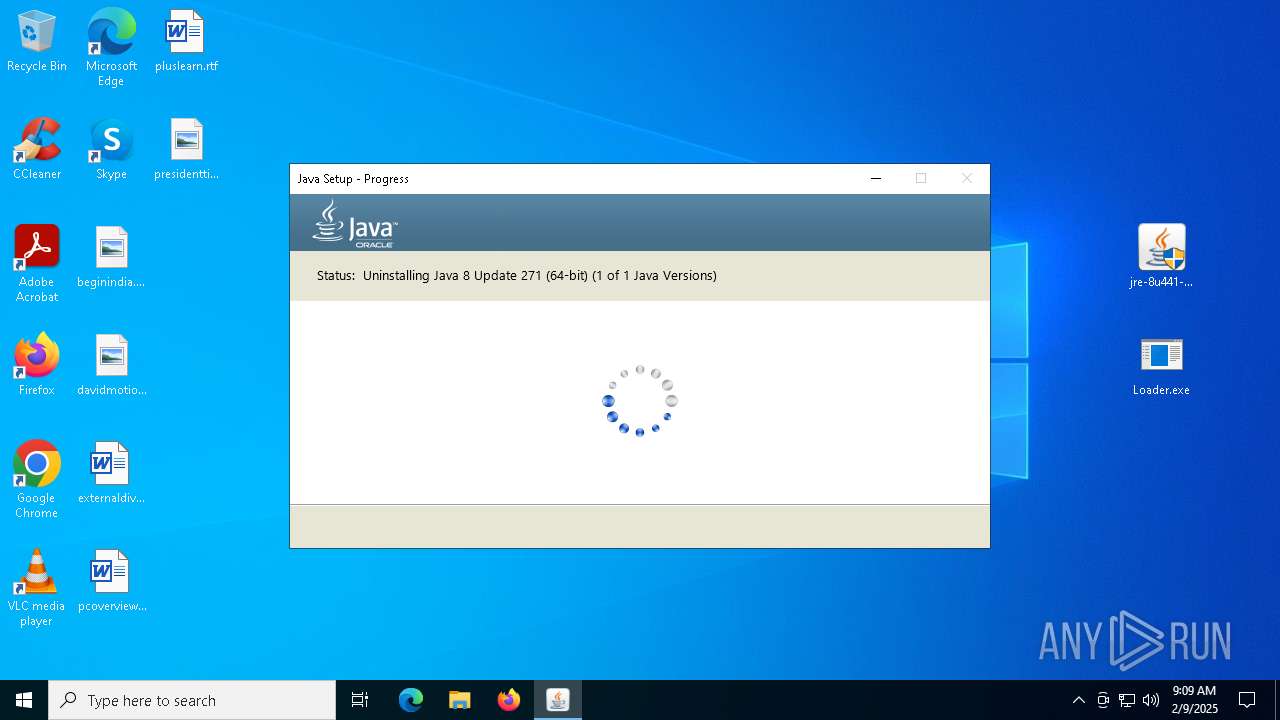This screenshot has width=1280, height=720.
Task: Minimize the Java Setup window
Action: coord(876,178)
